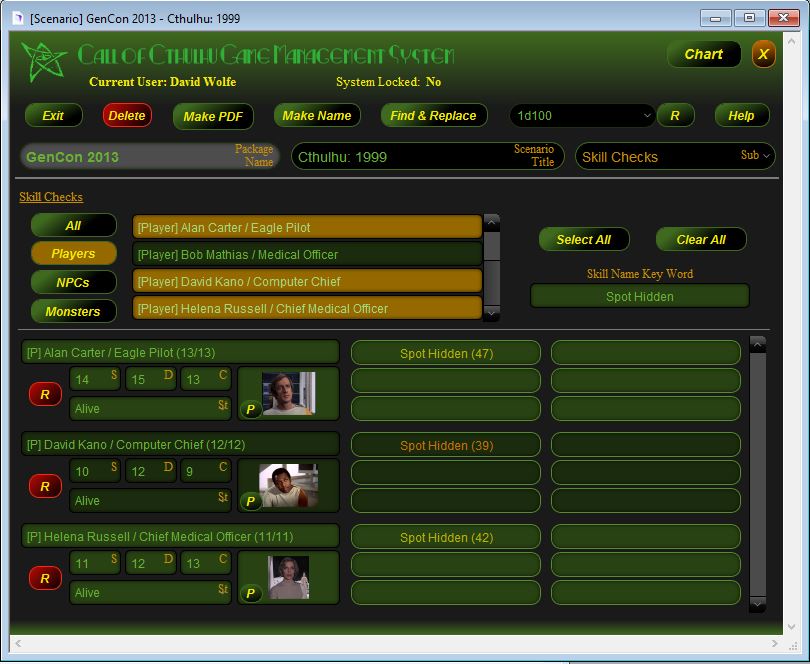Click David Kano's Alive status field
This screenshot has height=664, width=810.
coord(150,500)
